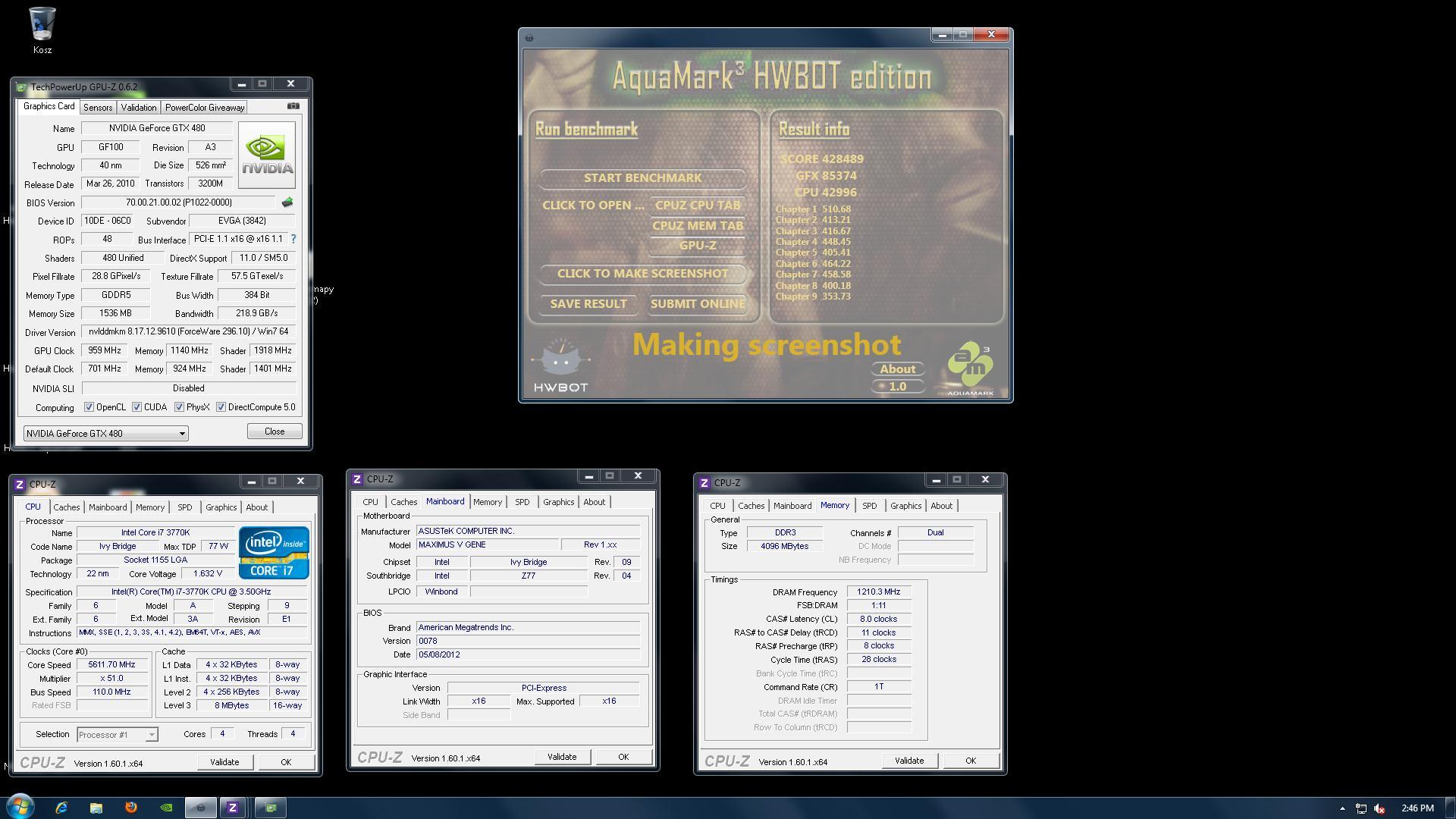This screenshot has width=1456, height=819.
Task: Click the SCORE 428489 result text
Action: pos(822,159)
